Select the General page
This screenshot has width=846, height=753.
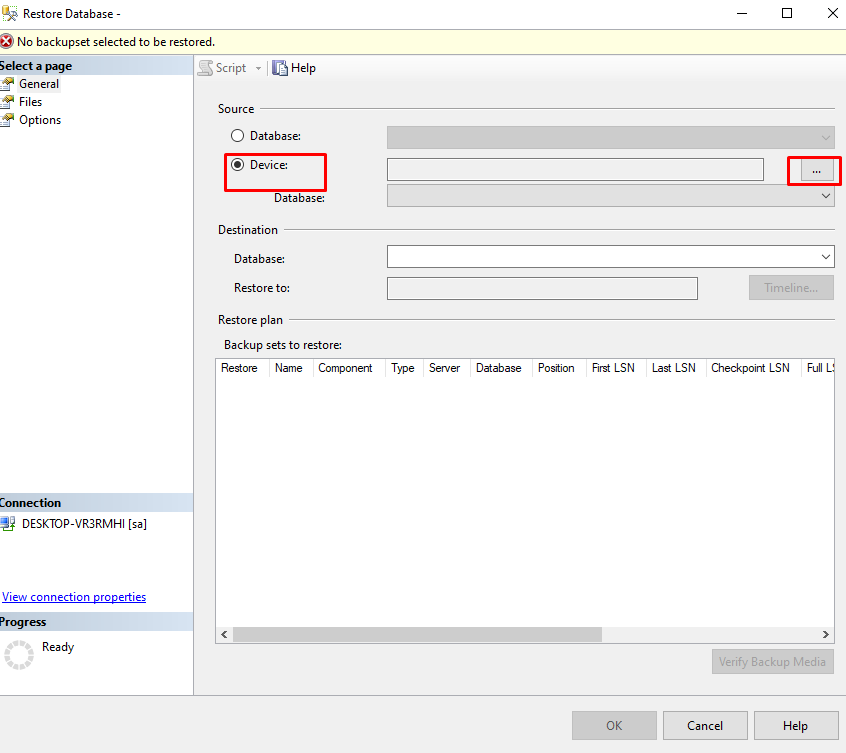pyautogui.click(x=39, y=84)
